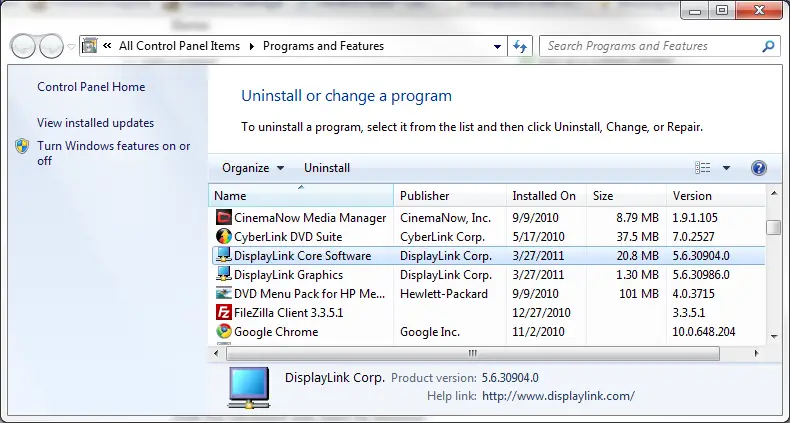The height and width of the screenshot is (423, 790).
Task: Click Programs and Features breadcrumb
Action: [x=323, y=46]
